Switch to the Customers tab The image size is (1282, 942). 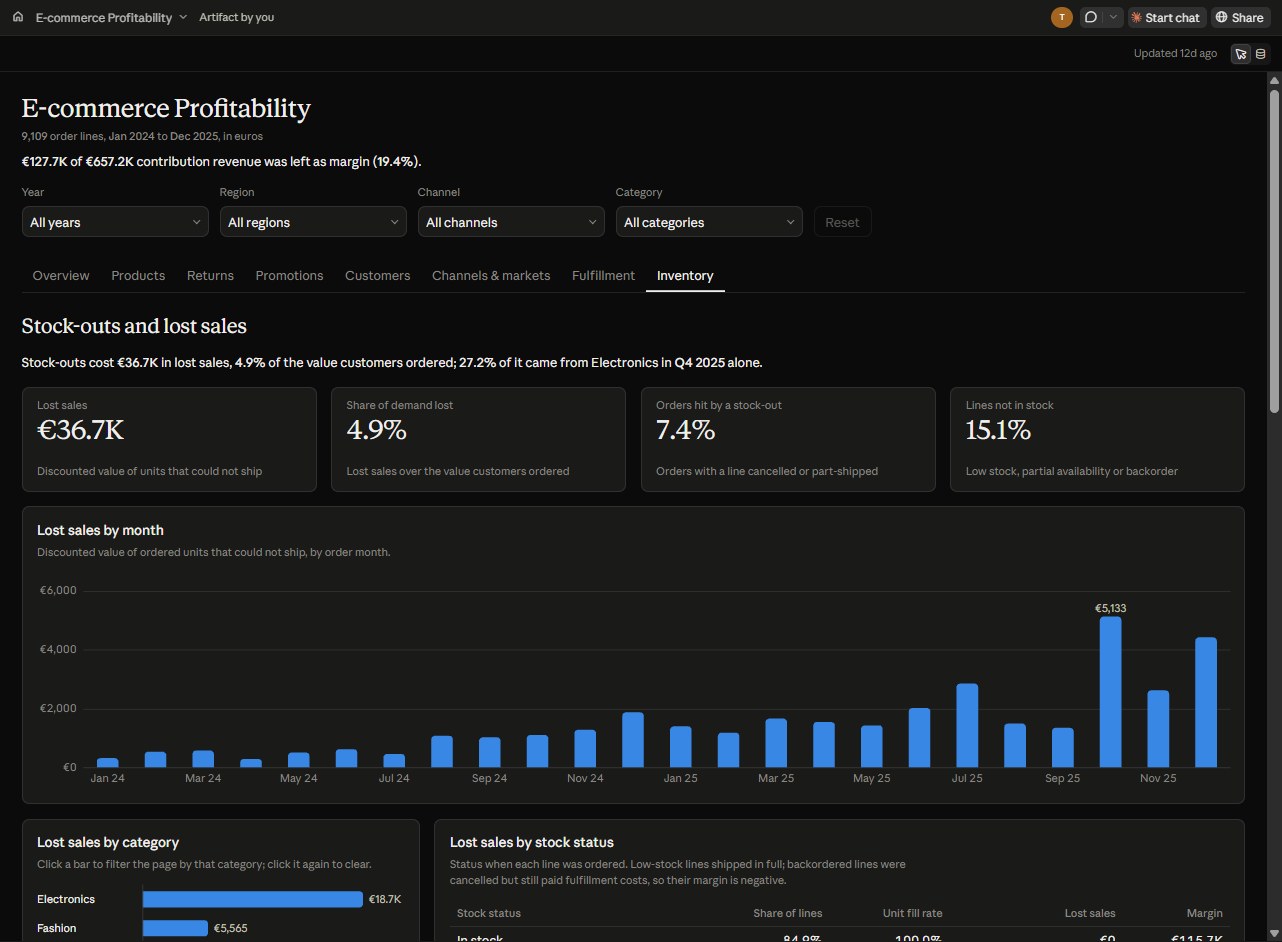[378, 275]
